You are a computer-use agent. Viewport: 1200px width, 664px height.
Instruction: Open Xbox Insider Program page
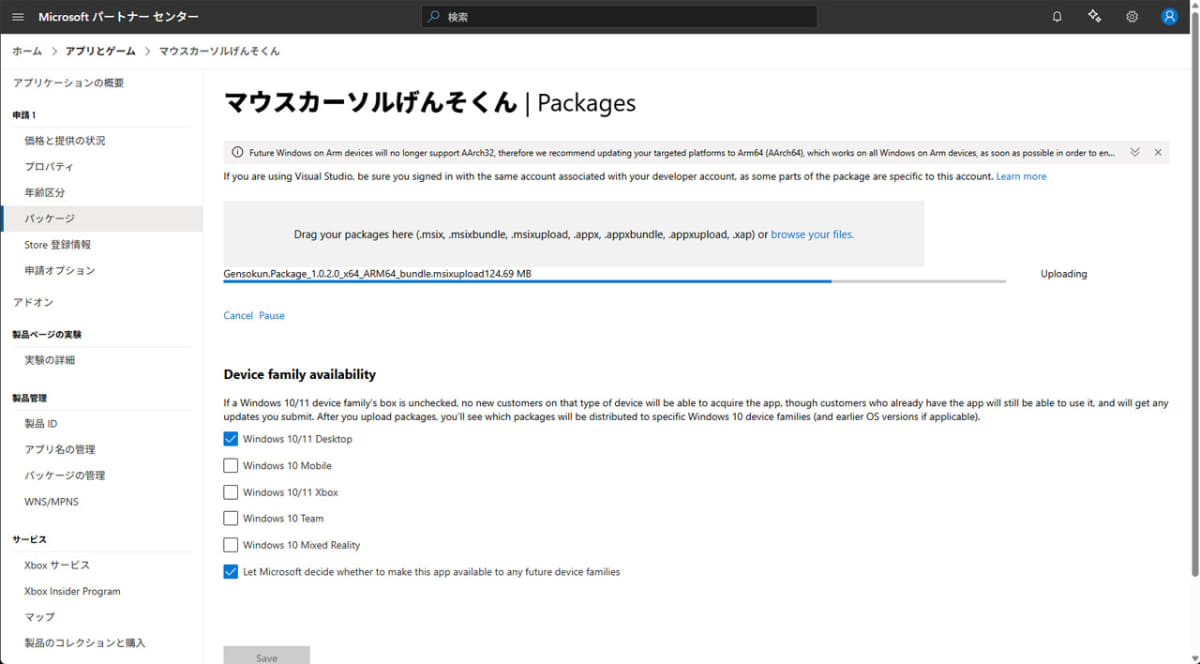72,592
